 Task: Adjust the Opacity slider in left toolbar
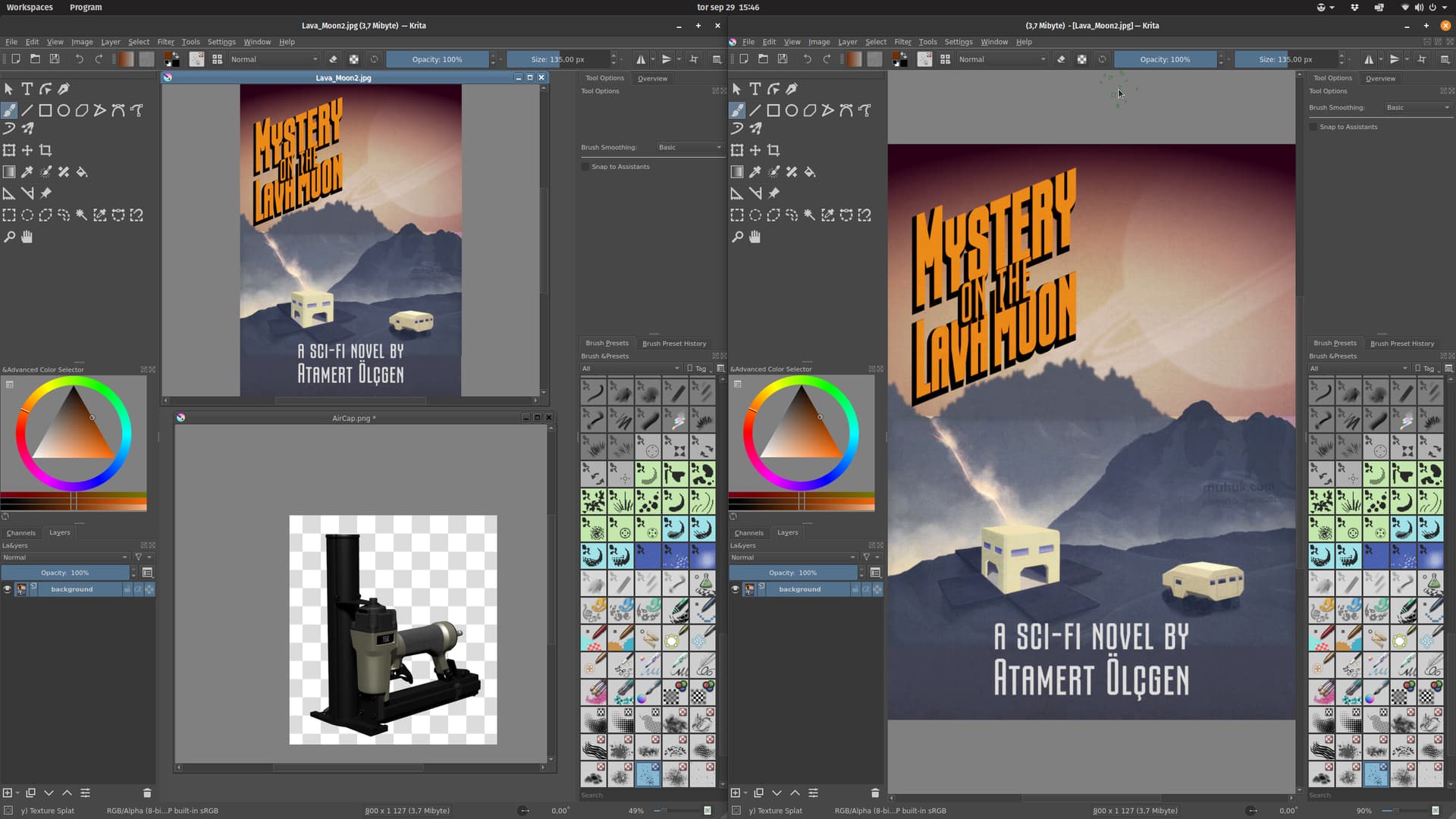coord(437,59)
